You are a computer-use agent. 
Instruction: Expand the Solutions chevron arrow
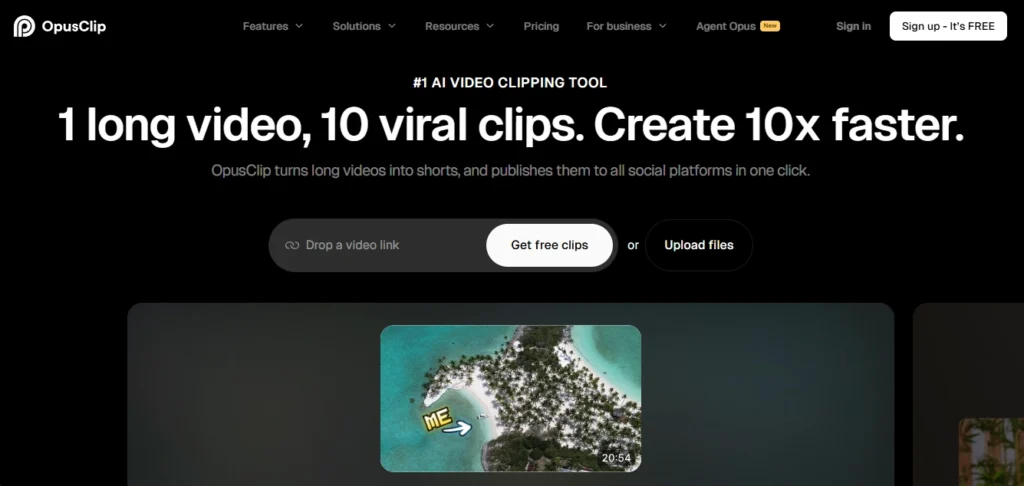click(392, 26)
